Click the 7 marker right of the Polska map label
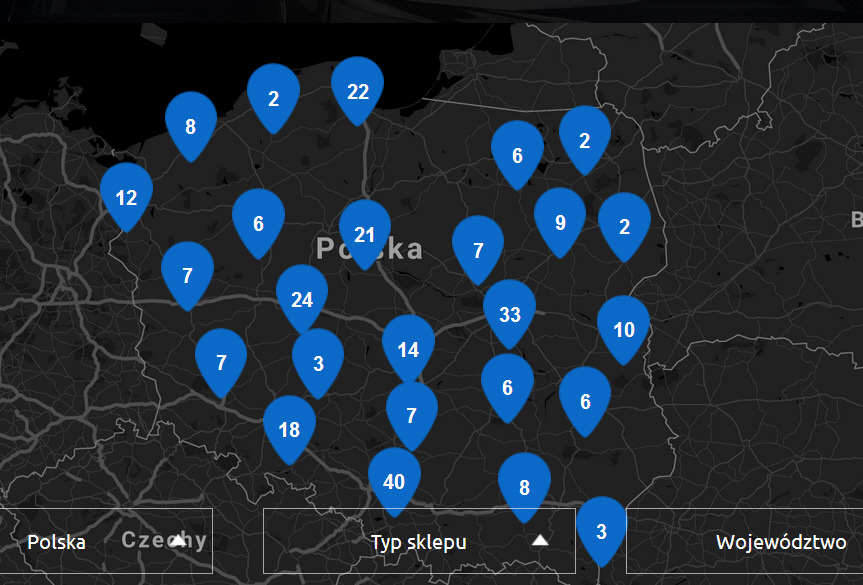This screenshot has height=585, width=863. pos(478,250)
